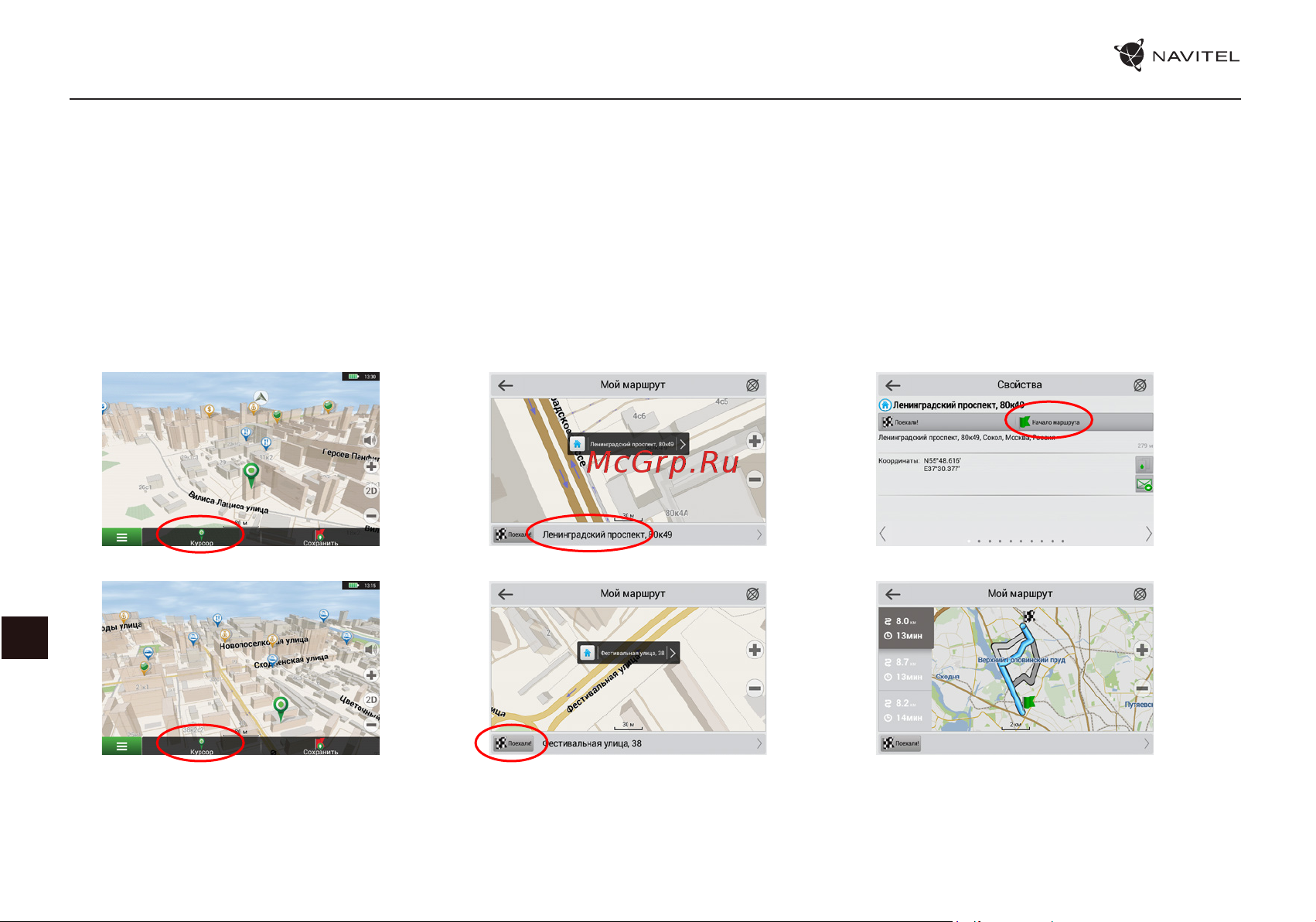This screenshot has width=1316, height=922.
Task: Zoom in on the route overview map
Action: click(1142, 650)
